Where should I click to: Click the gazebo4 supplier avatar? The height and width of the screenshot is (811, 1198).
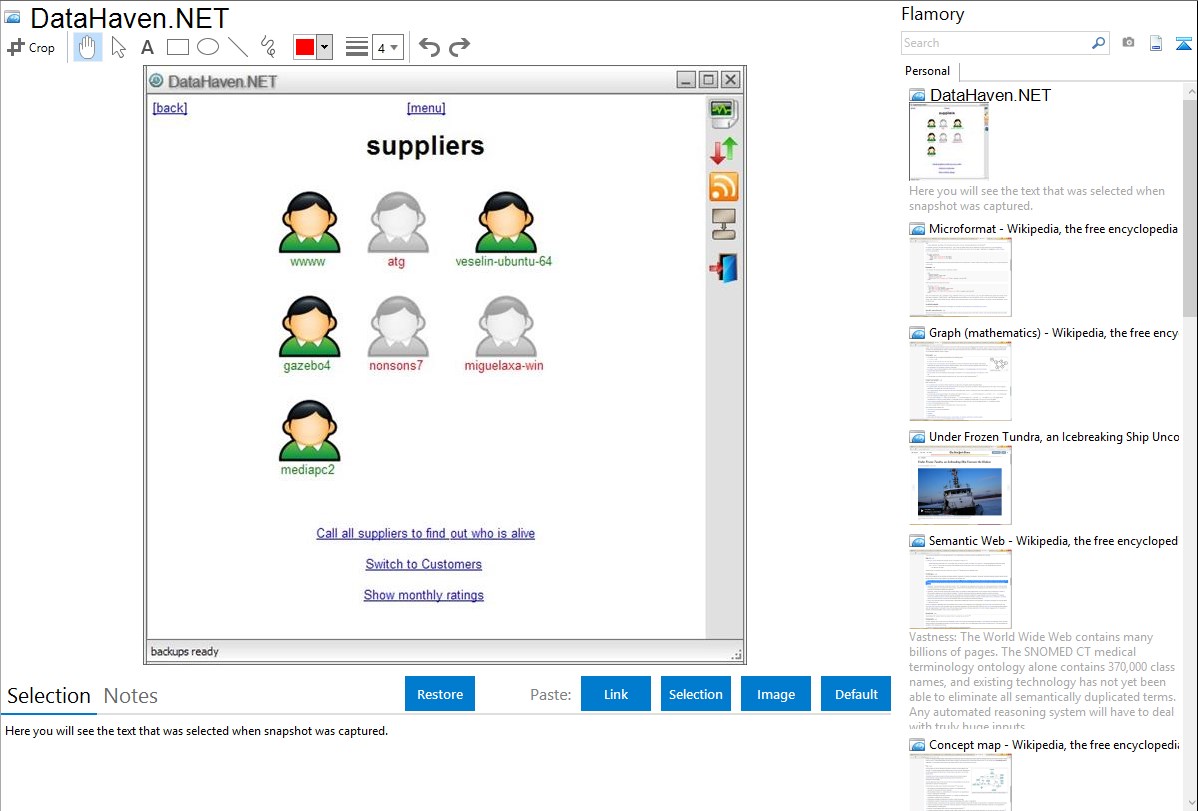click(x=309, y=326)
